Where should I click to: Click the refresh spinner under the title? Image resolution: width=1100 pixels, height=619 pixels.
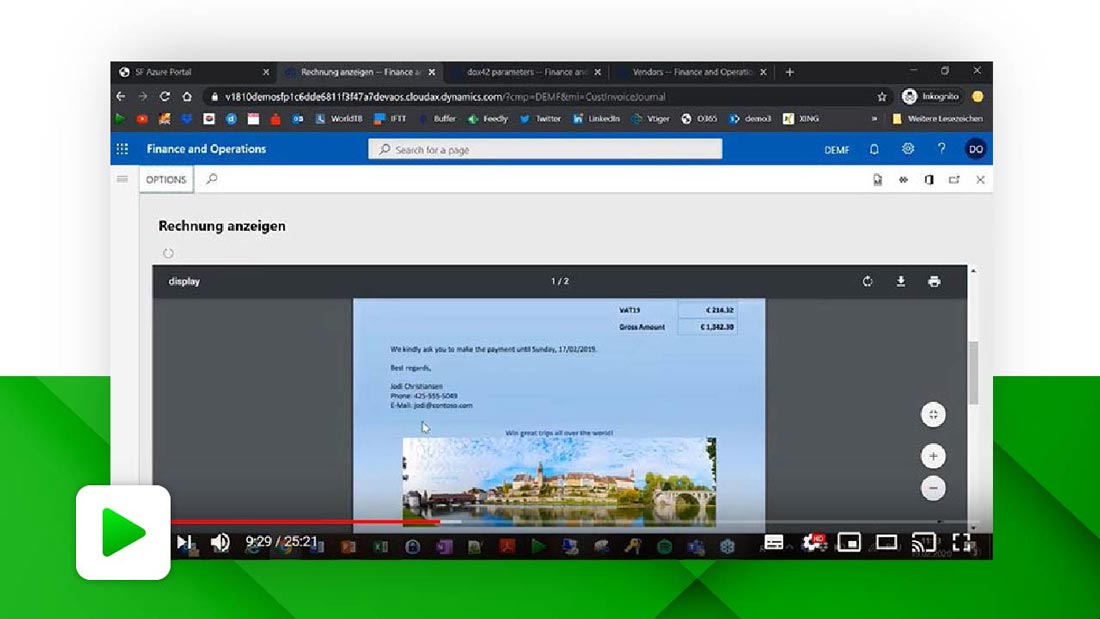pyautogui.click(x=168, y=253)
